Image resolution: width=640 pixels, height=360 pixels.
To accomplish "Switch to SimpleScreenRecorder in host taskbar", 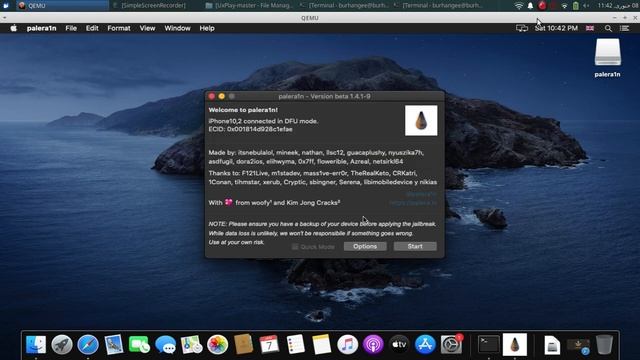I will (153, 5).
